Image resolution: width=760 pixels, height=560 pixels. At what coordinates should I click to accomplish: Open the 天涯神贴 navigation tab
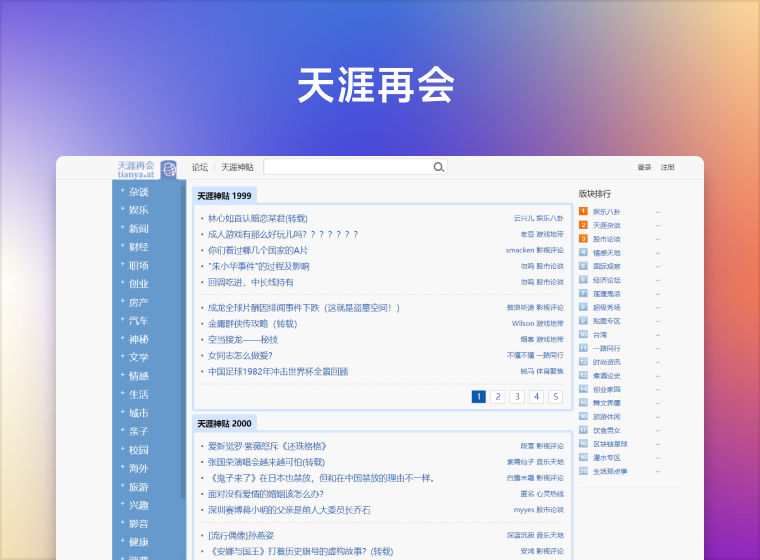pyautogui.click(x=237, y=168)
